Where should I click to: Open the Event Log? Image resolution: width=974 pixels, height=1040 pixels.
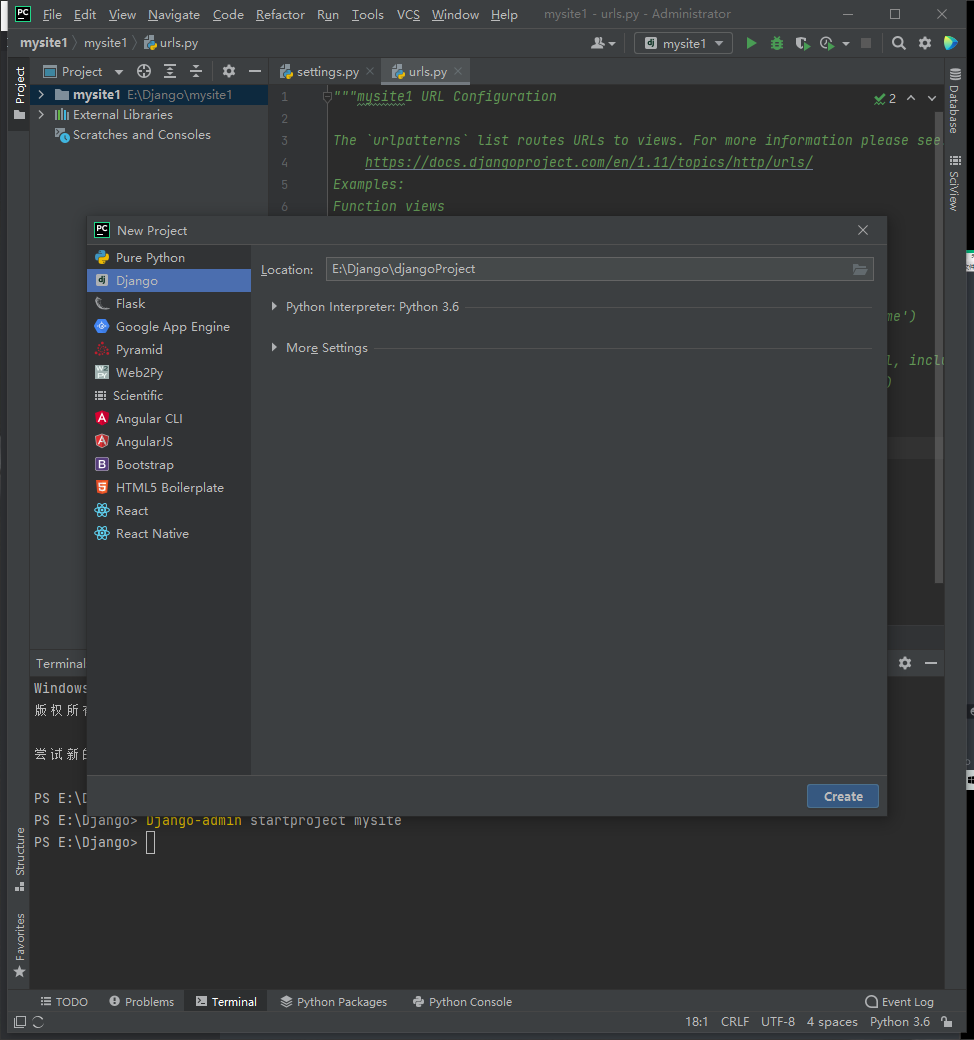[900, 1002]
